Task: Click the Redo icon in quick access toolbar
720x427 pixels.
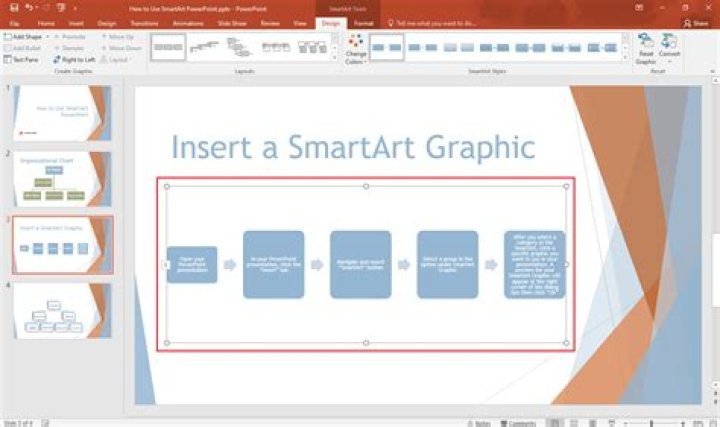Action: (45, 7)
